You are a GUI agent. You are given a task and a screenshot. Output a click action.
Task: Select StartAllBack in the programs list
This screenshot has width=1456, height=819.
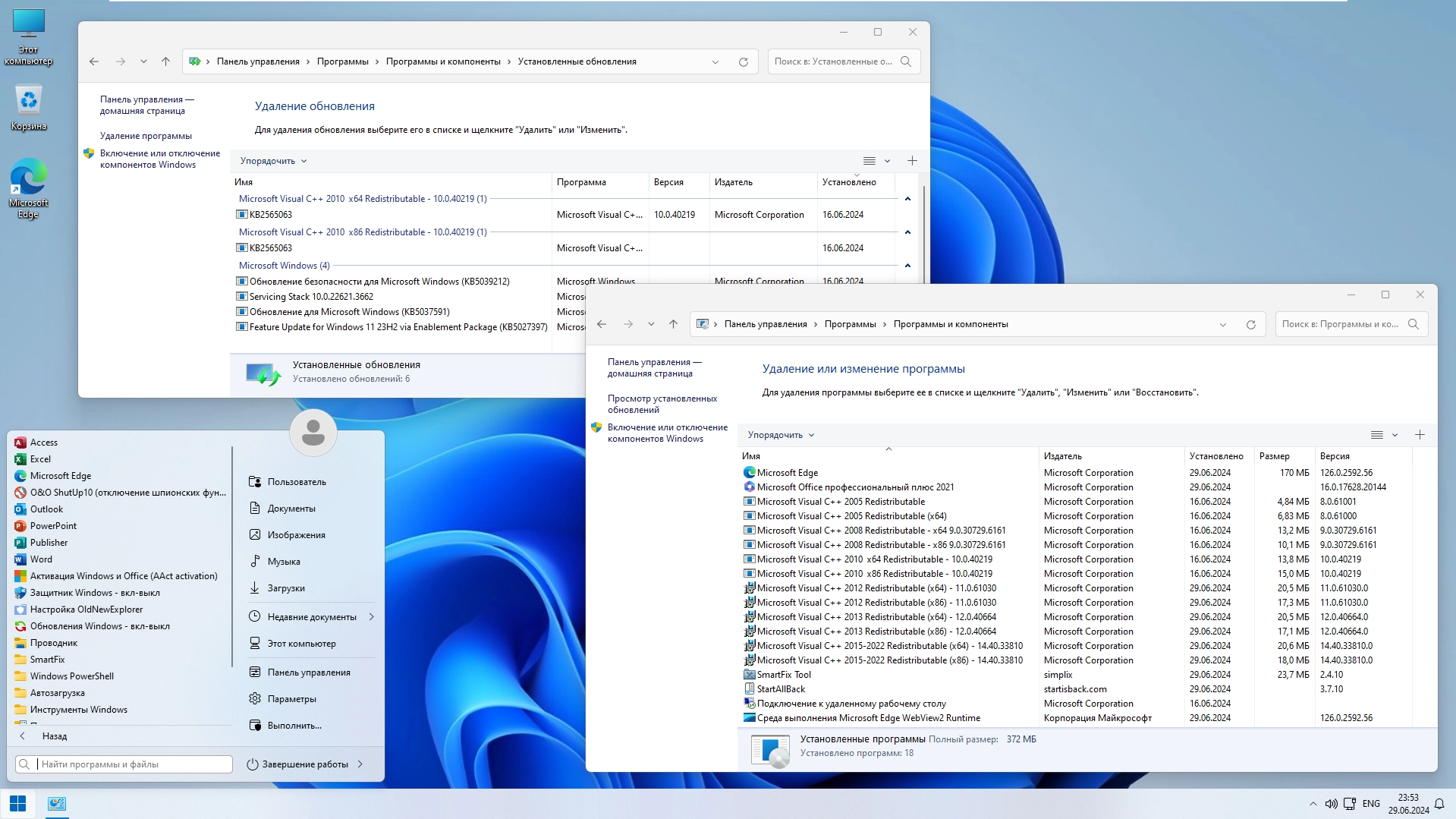781,689
